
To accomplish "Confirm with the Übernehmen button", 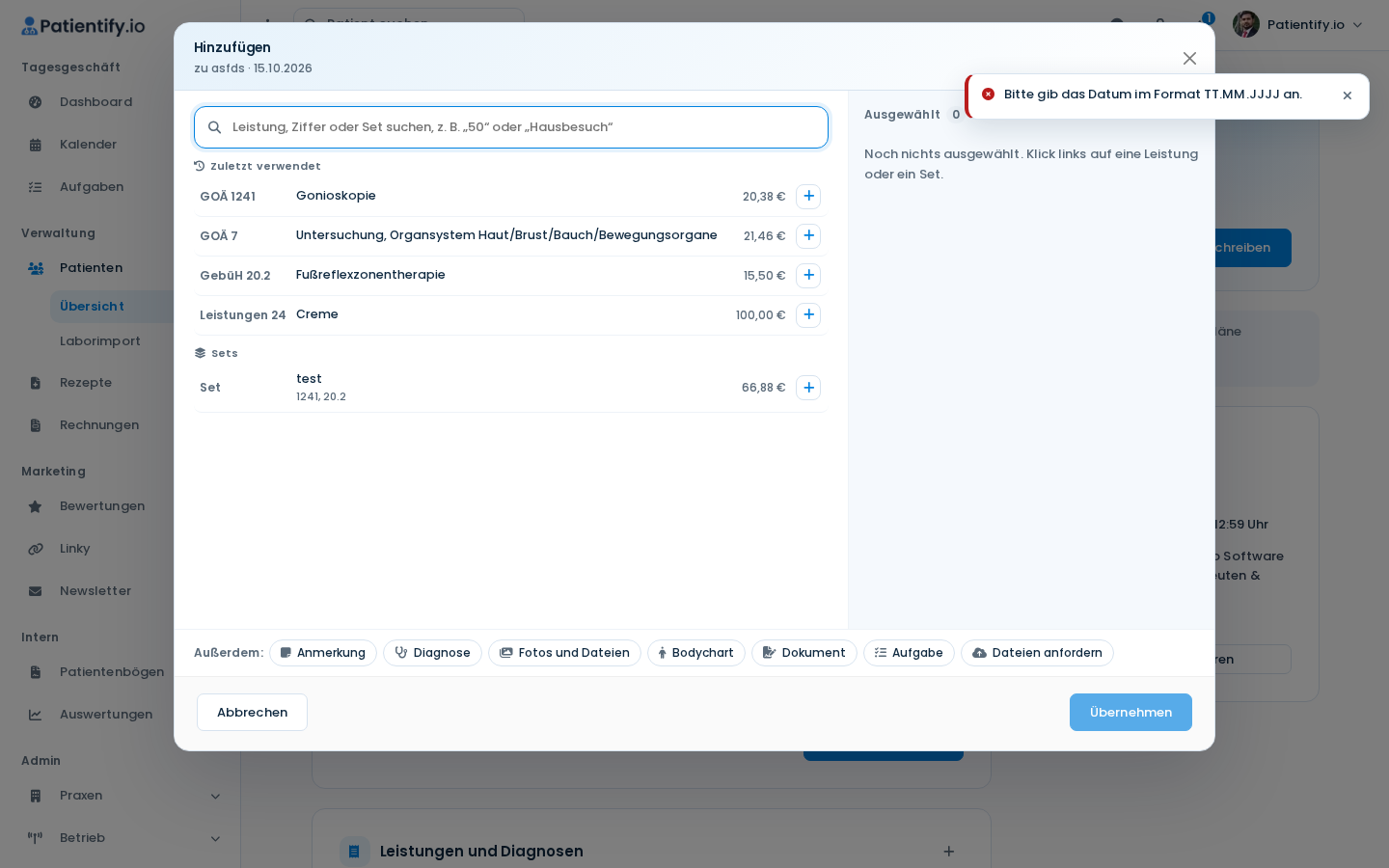I will 1130,713.
